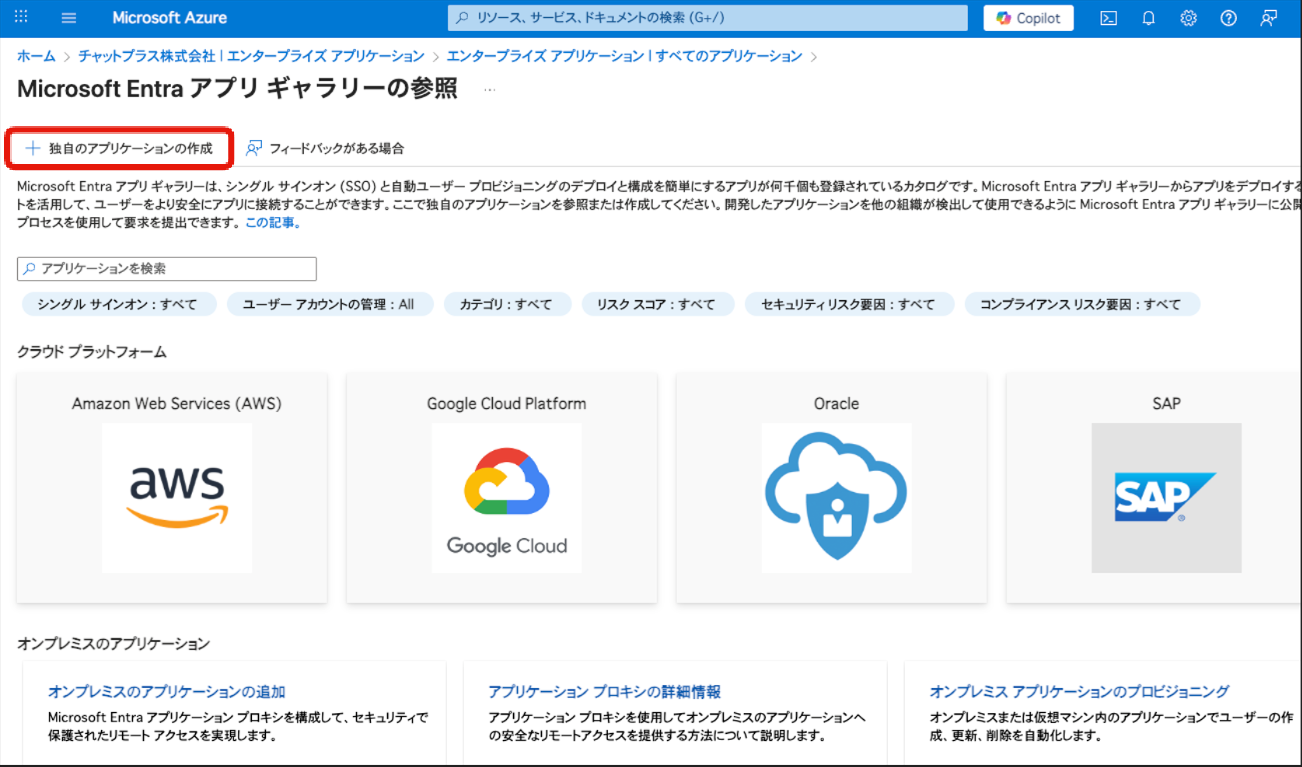This screenshot has height=767, width=1302.
Task: Open the ユーザー アカウントの管理 filter
Action: pyautogui.click(x=328, y=304)
